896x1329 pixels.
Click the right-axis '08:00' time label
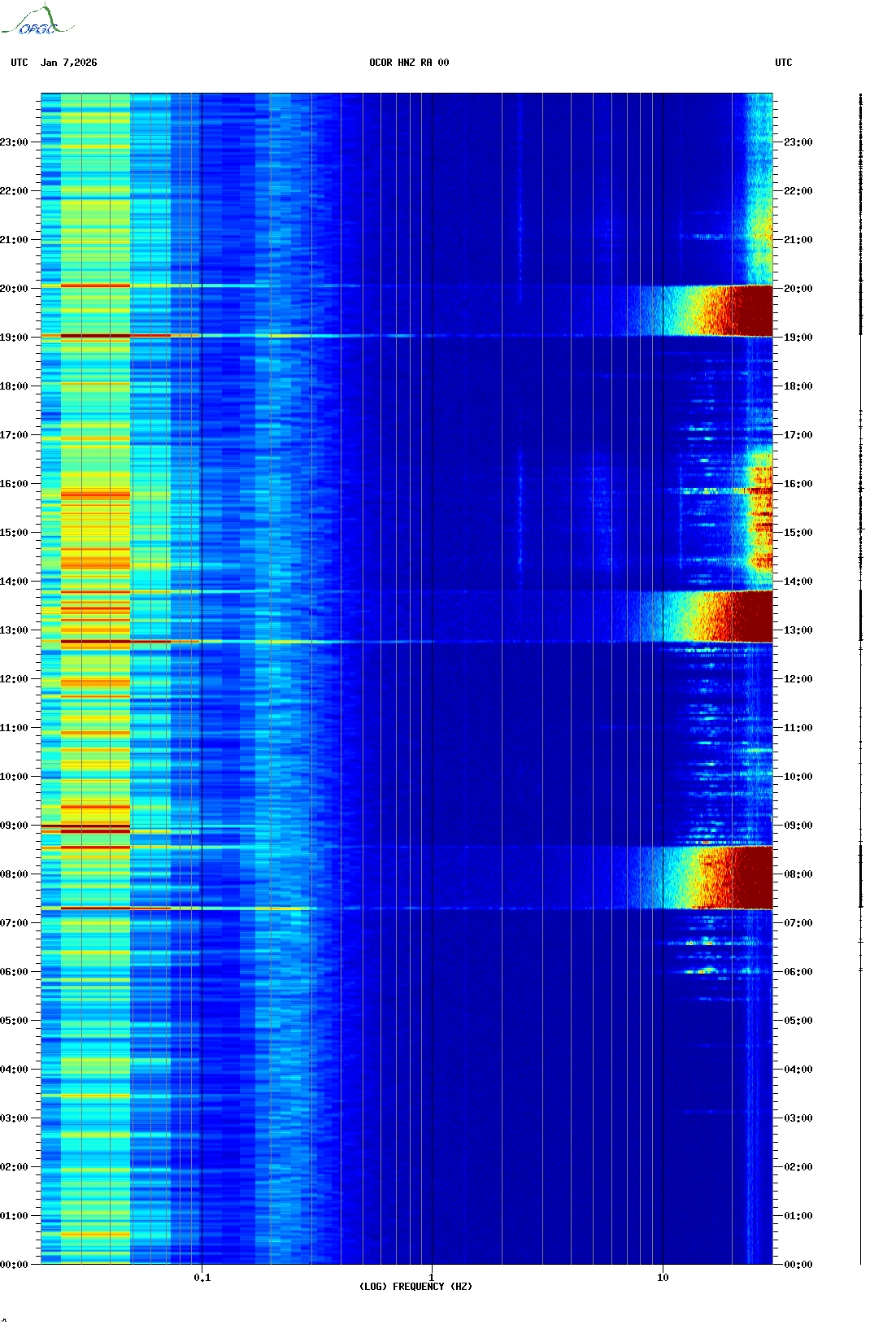798,874
